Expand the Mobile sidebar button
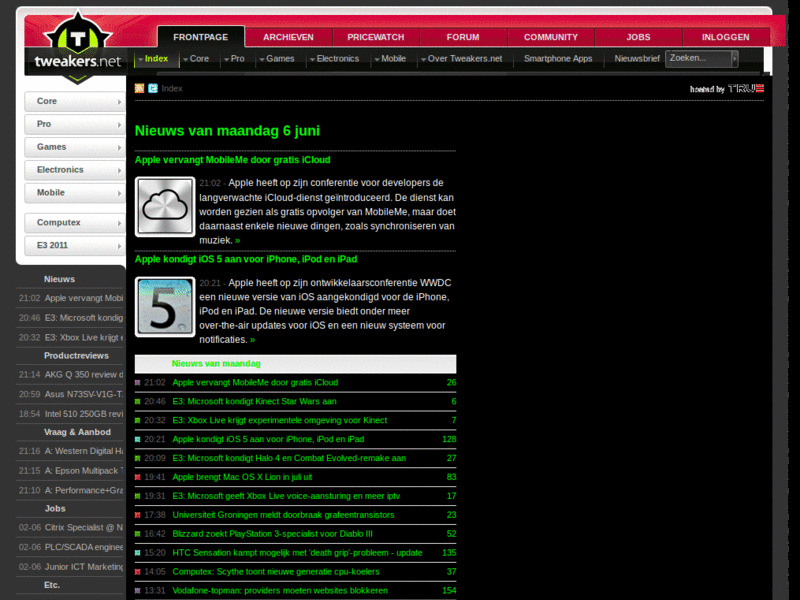The image size is (800, 600). click(x=74, y=193)
